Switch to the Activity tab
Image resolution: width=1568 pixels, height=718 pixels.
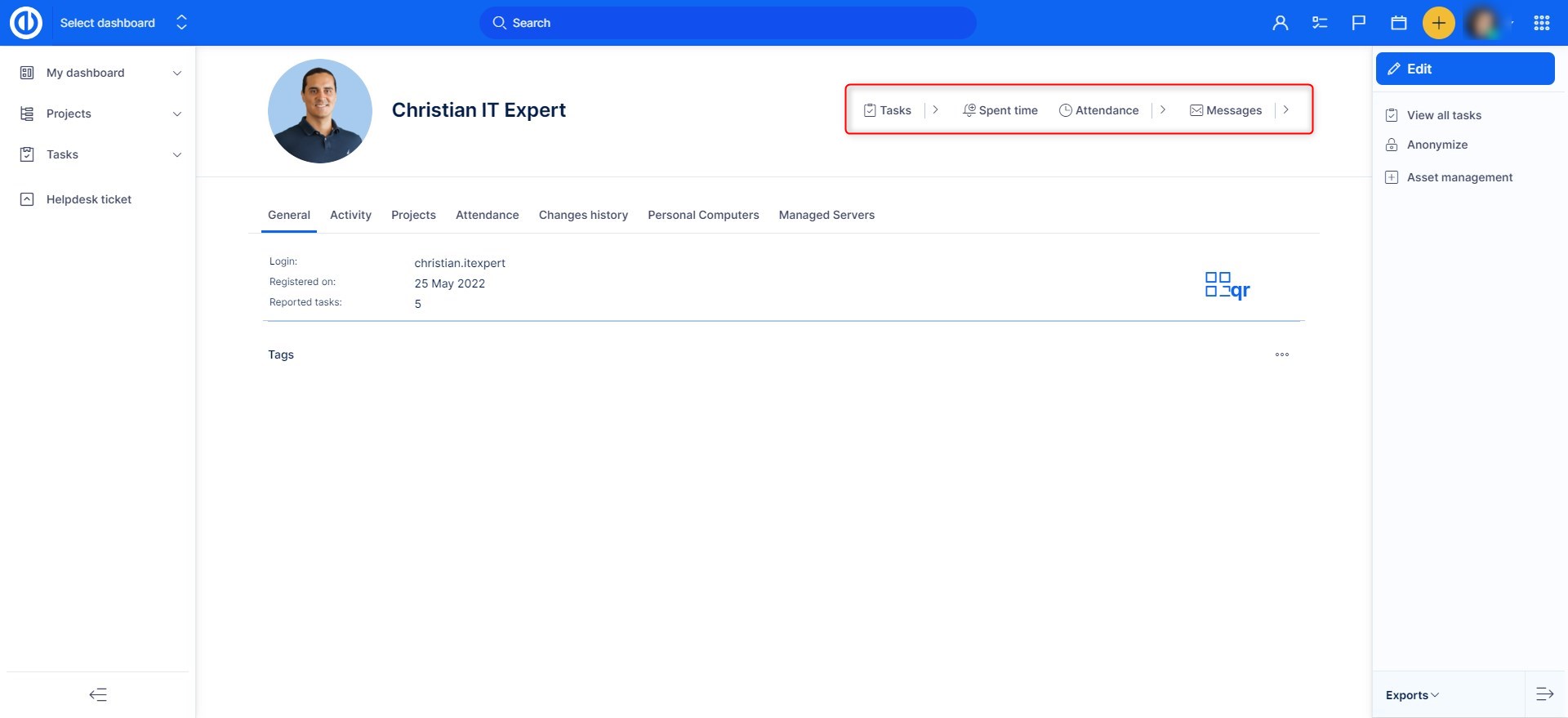(350, 215)
